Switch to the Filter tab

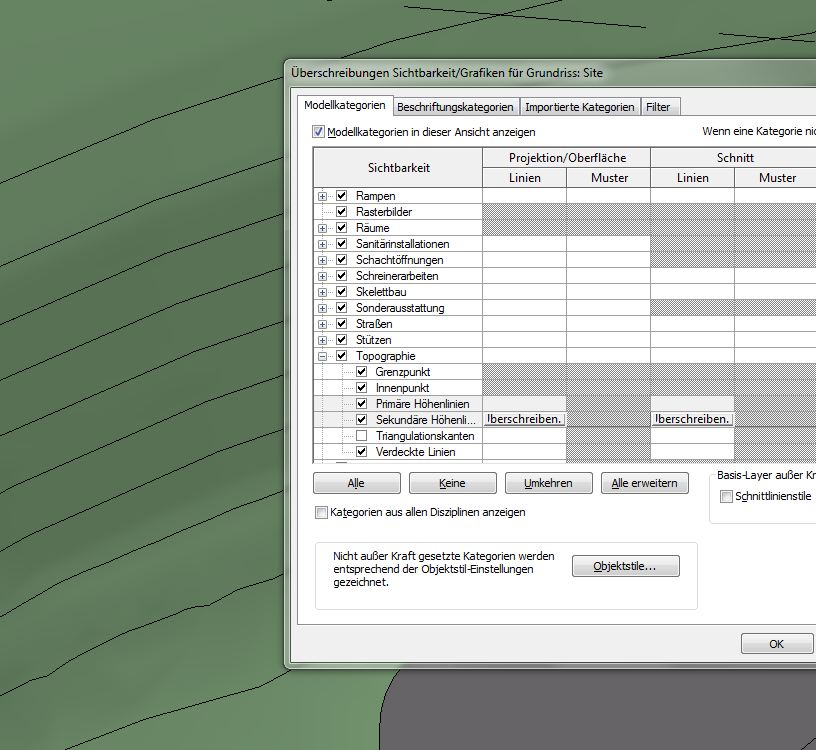tap(658, 107)
